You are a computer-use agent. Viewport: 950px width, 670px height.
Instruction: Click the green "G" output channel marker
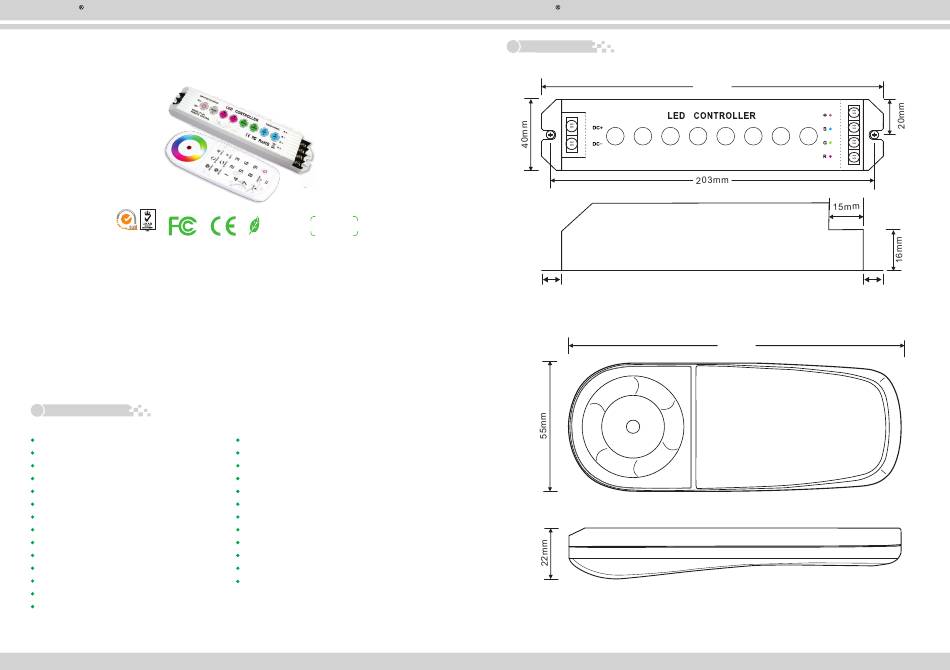tap(827, 142)
